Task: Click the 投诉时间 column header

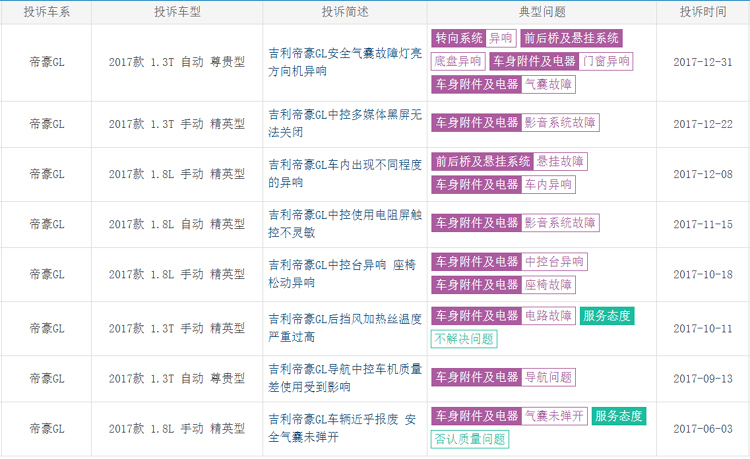Action: 703,12
